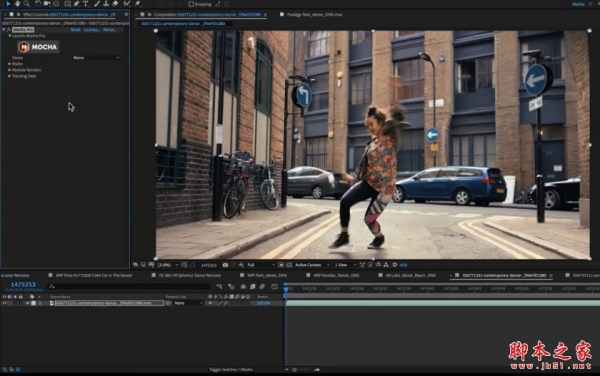600x376 pixels.
Task: Select the Roto Brush tool
Action: pos(127,3)
